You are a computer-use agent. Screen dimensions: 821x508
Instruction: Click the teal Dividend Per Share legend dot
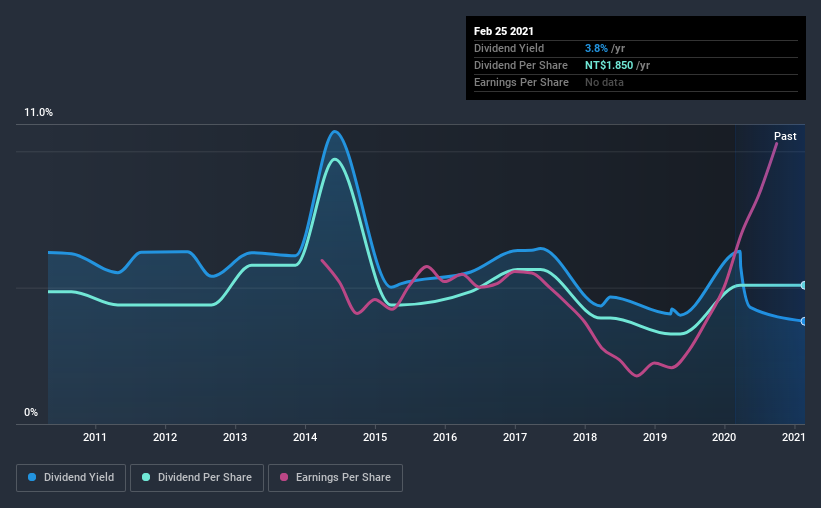[x=146, y=477]
